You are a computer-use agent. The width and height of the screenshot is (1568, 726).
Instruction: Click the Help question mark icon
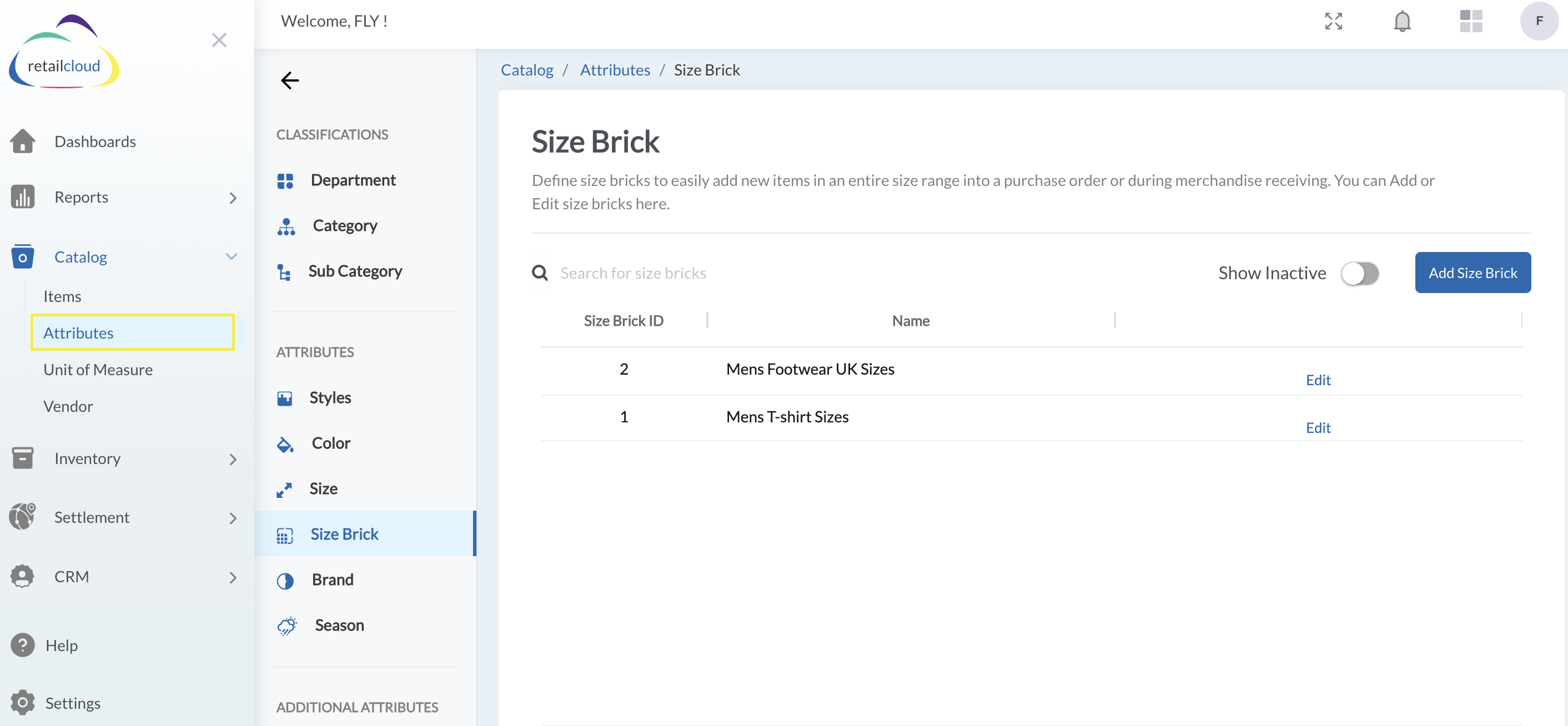(23, 645)
